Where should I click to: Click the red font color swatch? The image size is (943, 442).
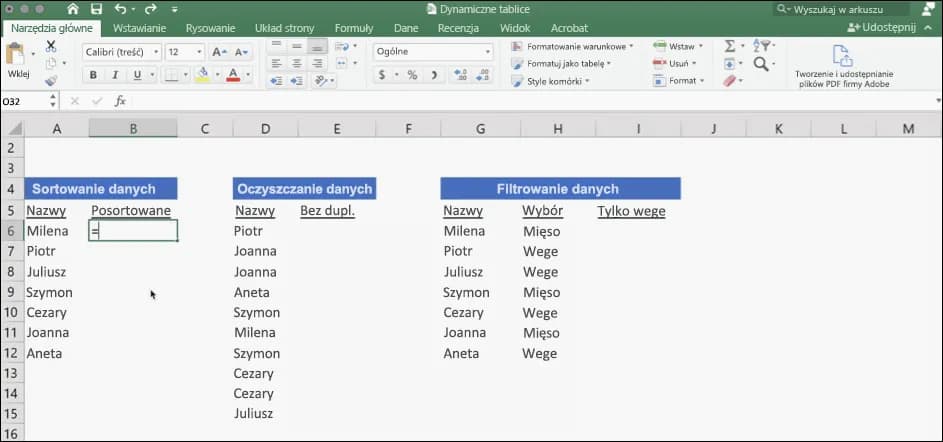pos(233,75)
